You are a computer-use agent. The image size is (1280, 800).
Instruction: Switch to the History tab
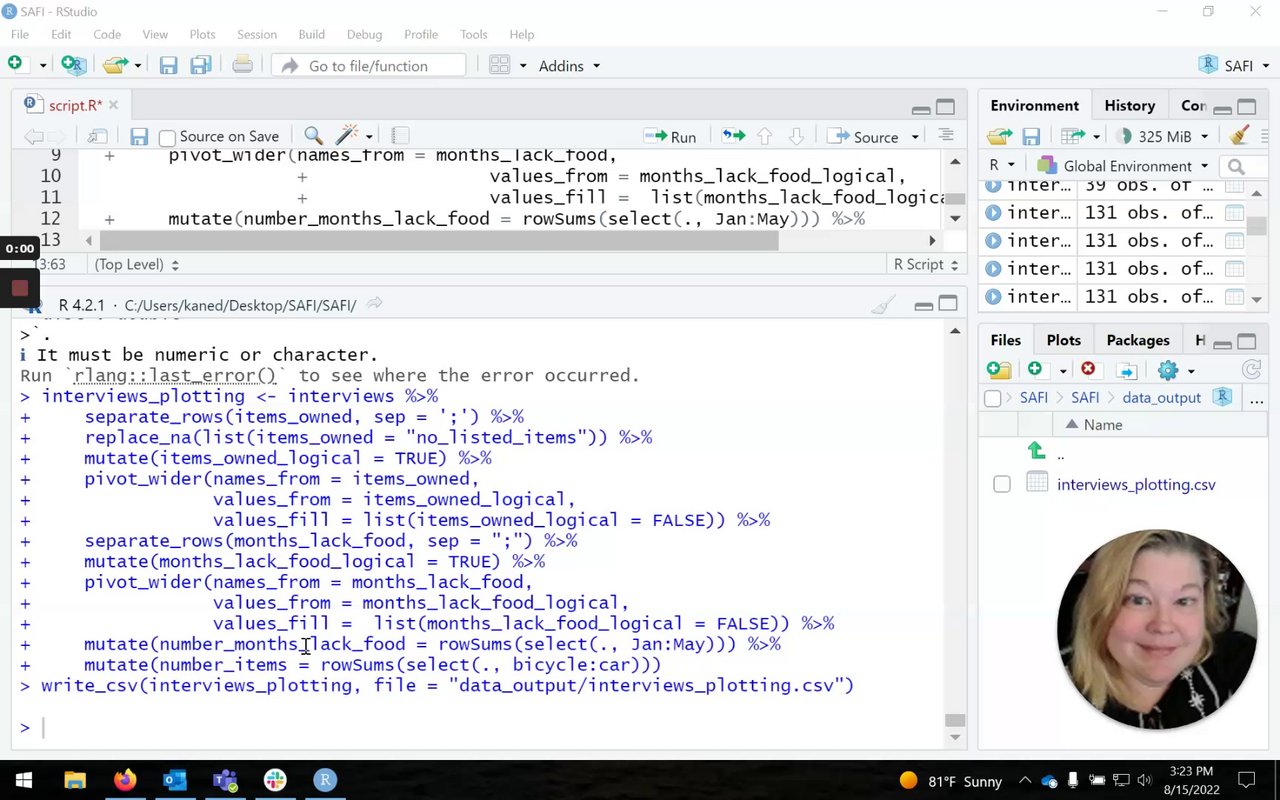tap(1130, 106)
